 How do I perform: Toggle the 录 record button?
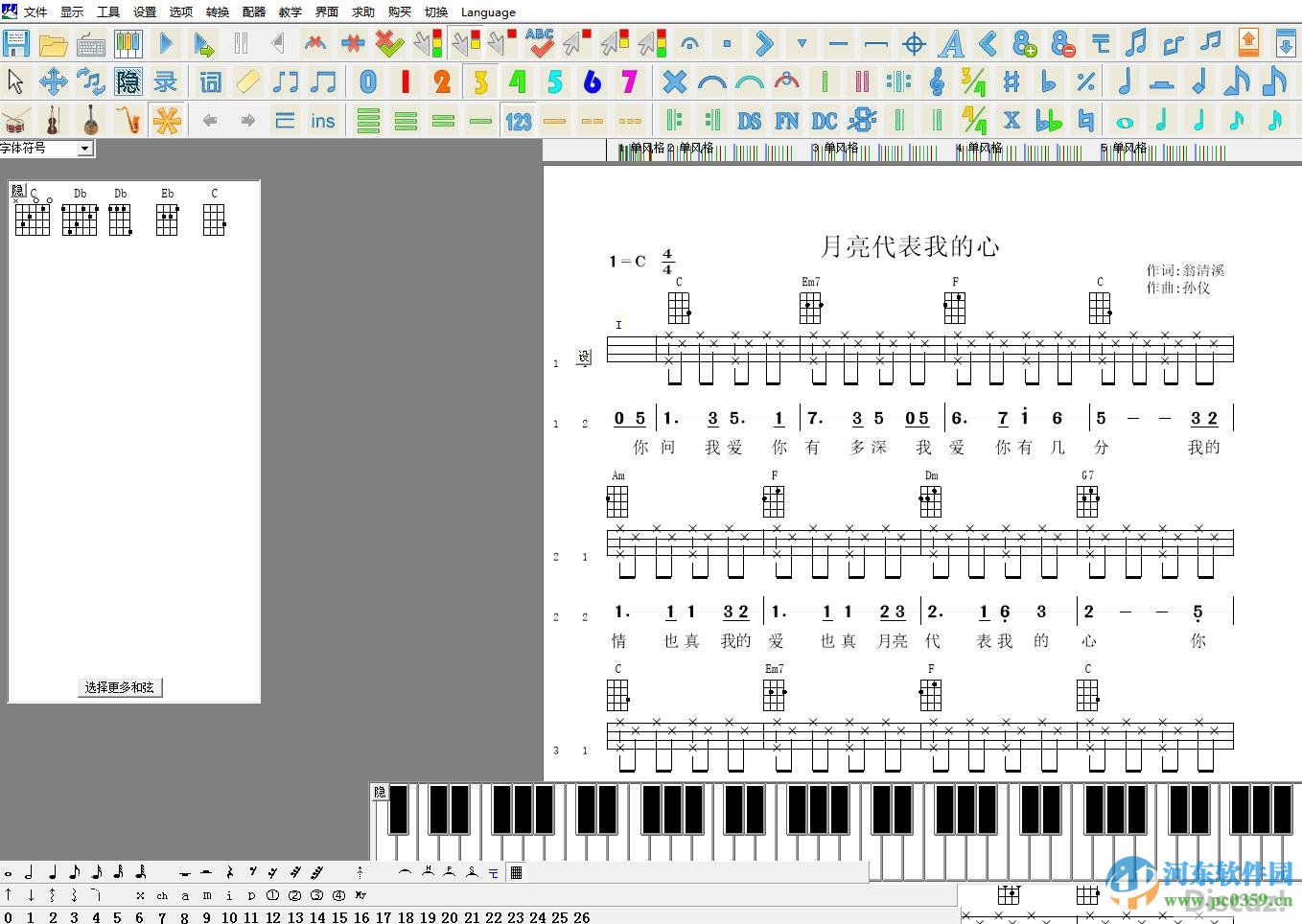[165, 82]
